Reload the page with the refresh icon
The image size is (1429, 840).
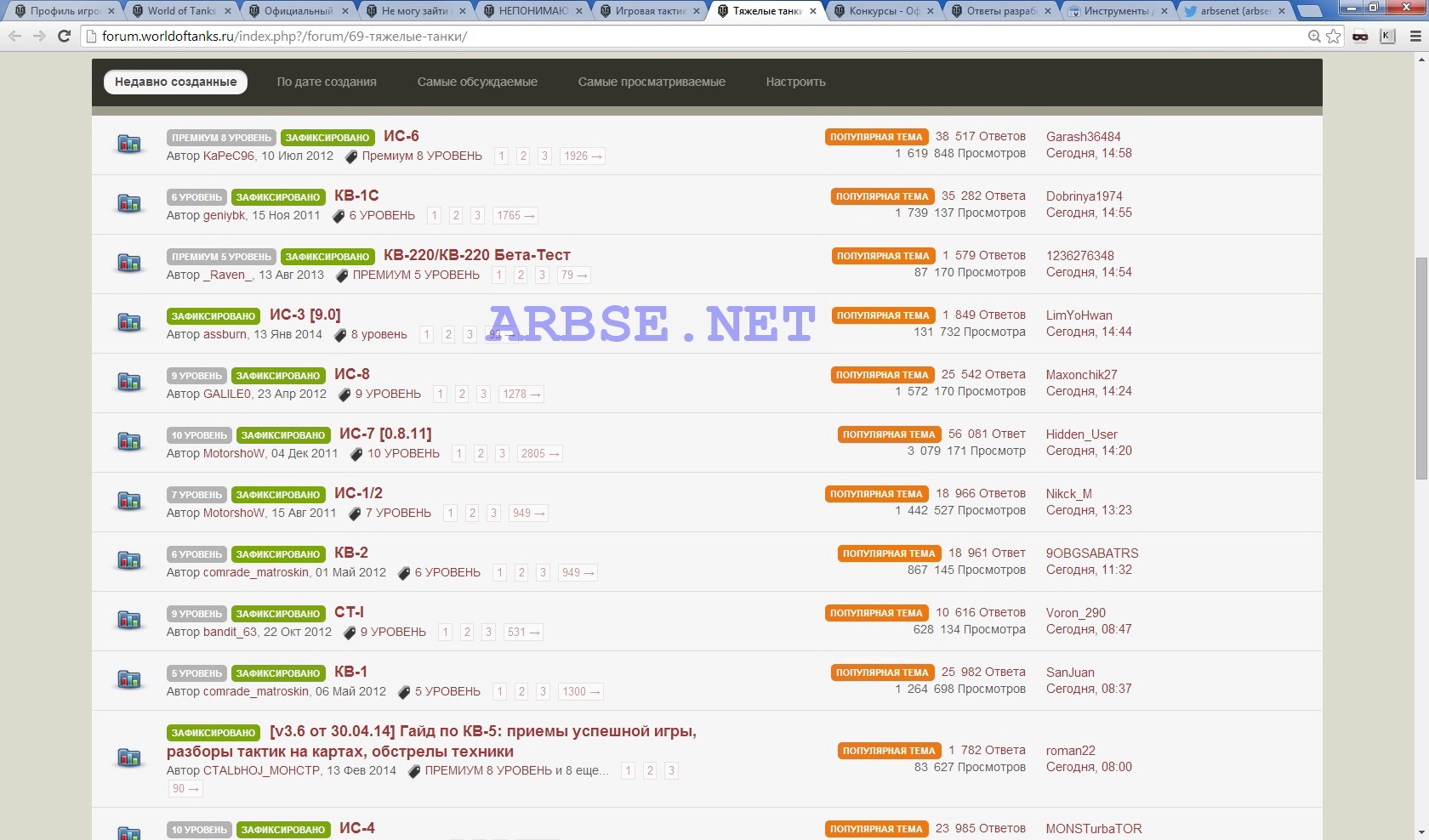(x=64, y=37)
